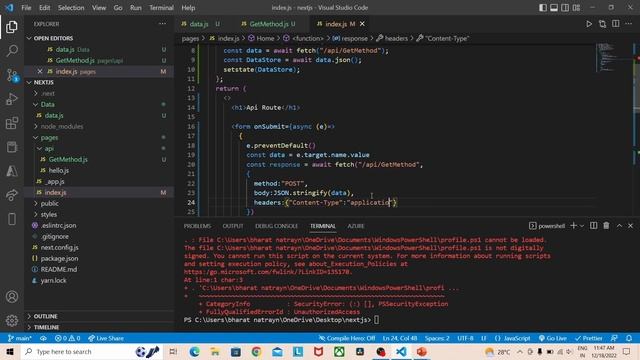Close index.js in Open Editors list
The height and width of the screenshot is (360, 640).
[x=40, y=71]
